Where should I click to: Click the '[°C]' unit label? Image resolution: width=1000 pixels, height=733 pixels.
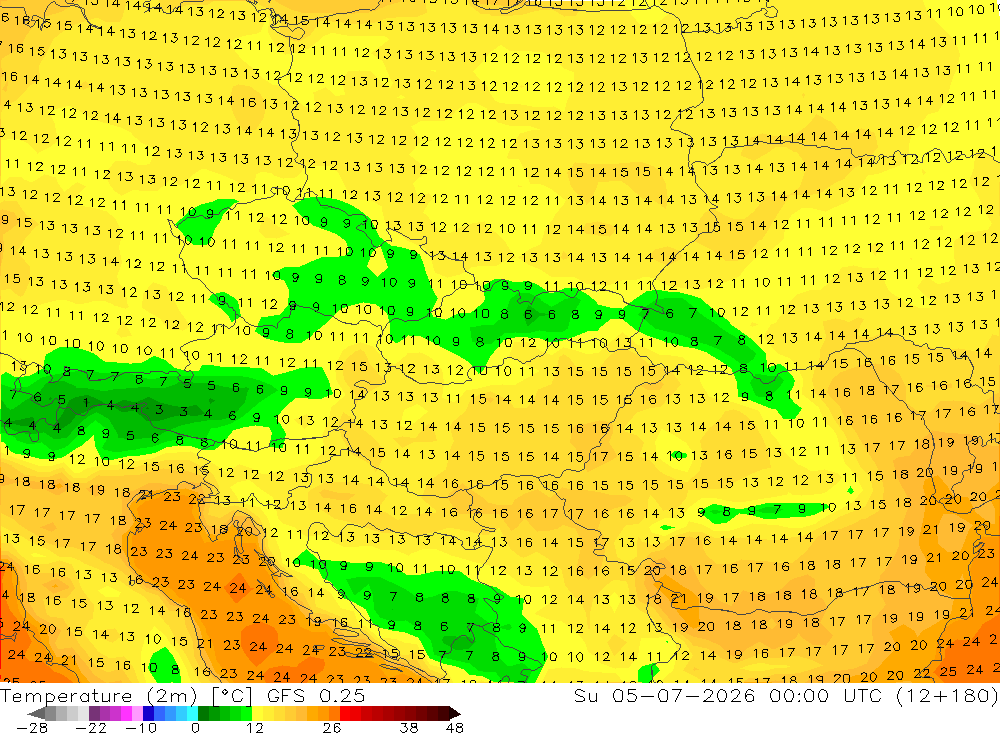tap(233, 695)
